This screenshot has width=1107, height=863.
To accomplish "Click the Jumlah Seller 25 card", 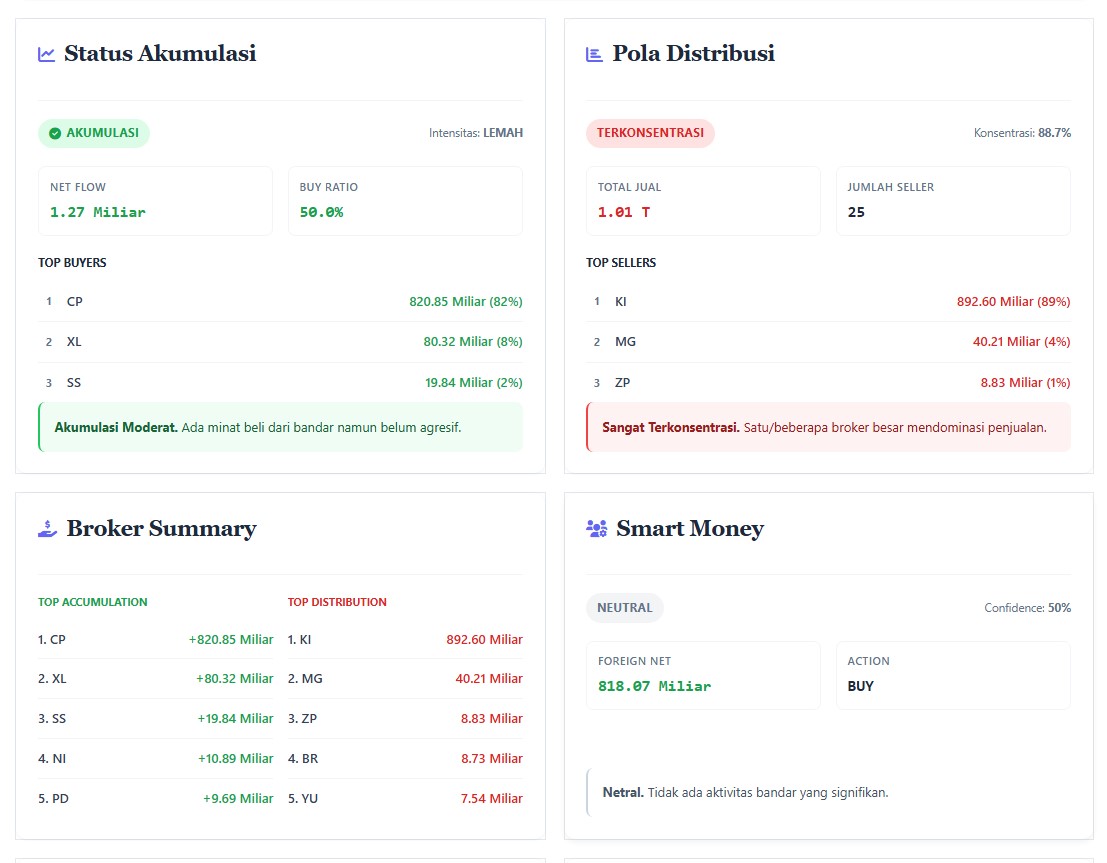I will click(953, 201).
